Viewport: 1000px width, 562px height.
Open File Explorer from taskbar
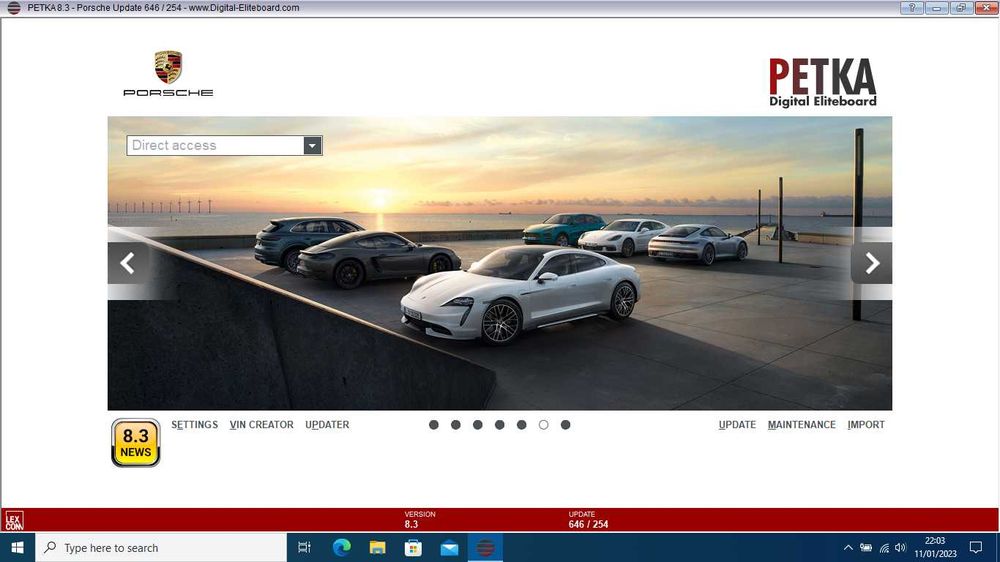378,547
